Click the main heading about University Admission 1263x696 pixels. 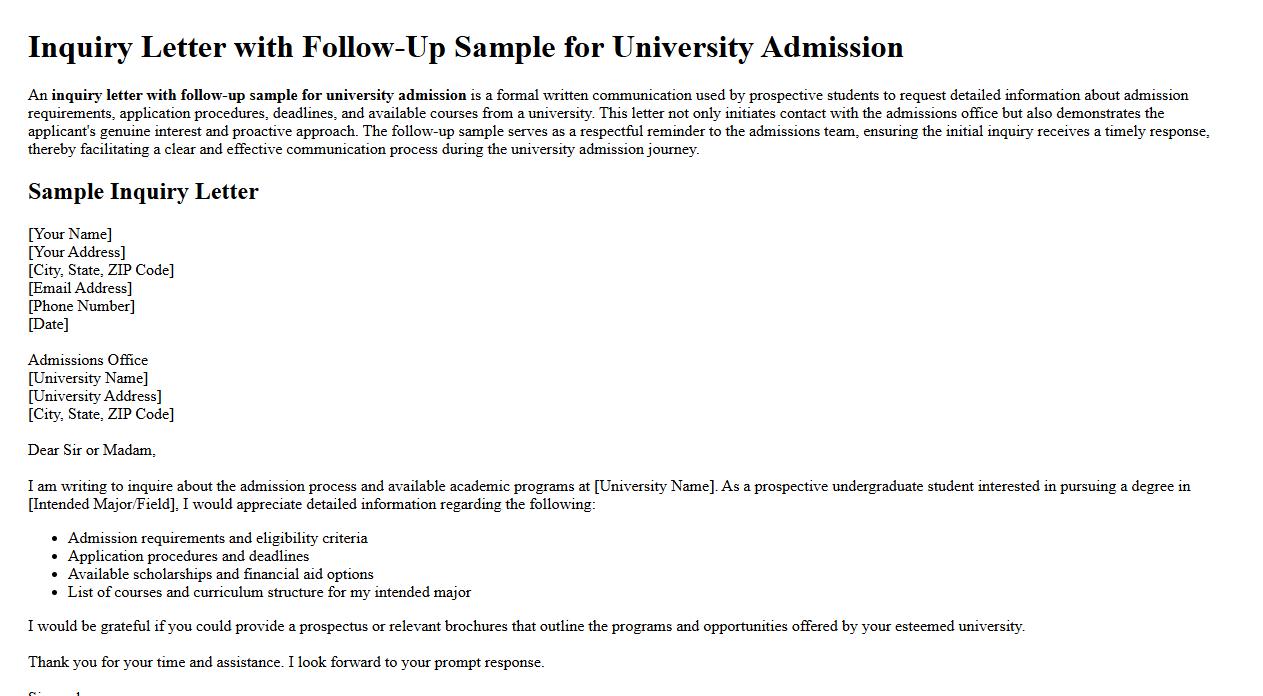(x=465, y=47)
